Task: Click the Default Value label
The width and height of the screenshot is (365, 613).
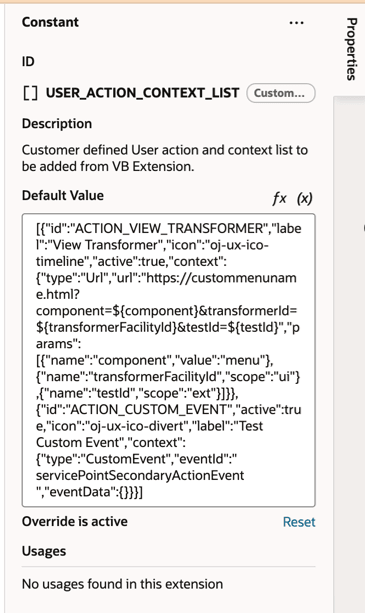Action: tap(63, 195)
